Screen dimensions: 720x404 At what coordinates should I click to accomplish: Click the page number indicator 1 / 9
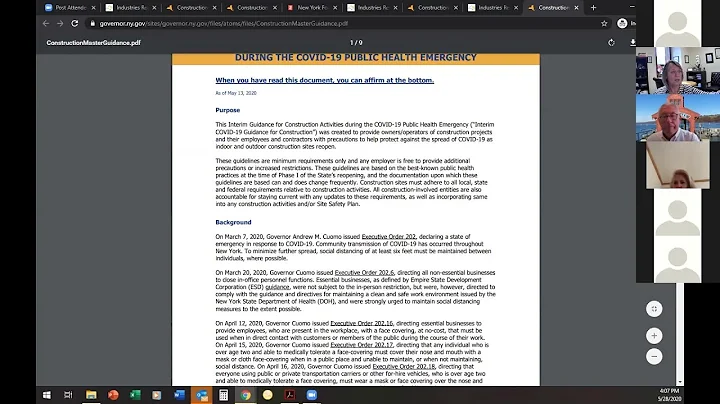356,43
